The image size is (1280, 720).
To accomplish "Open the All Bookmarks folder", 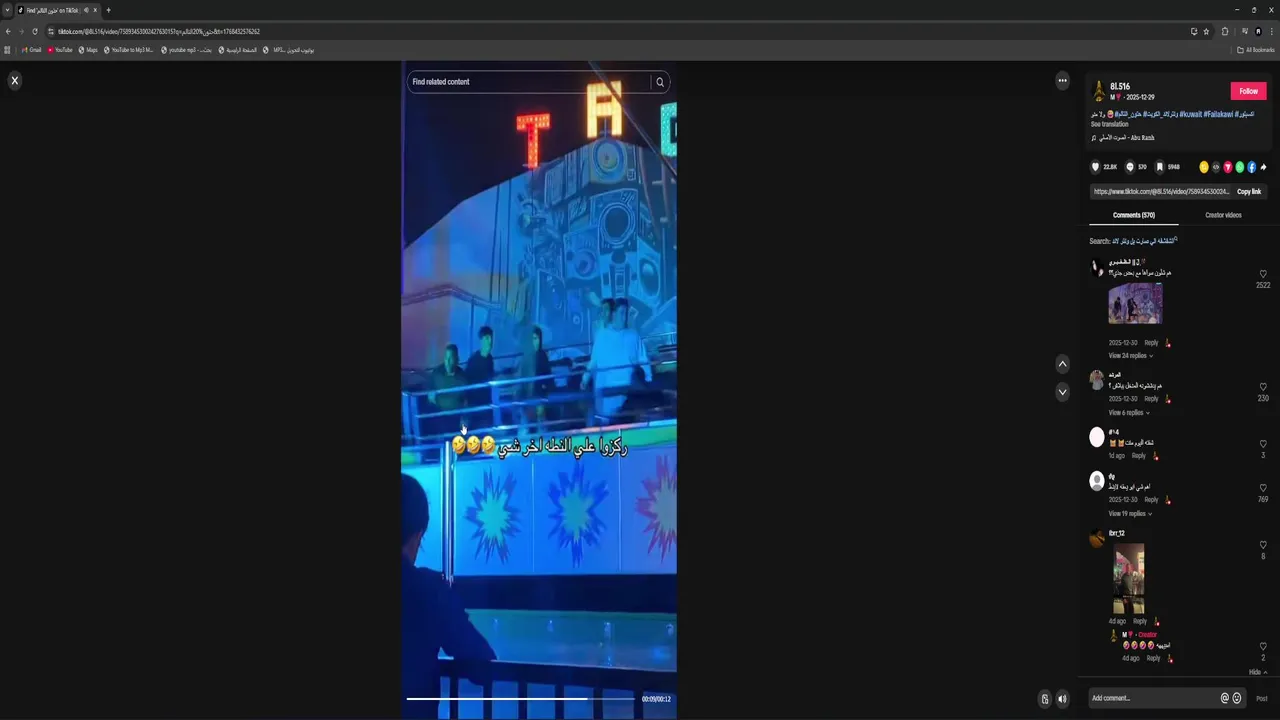I will pos(1256,50).
